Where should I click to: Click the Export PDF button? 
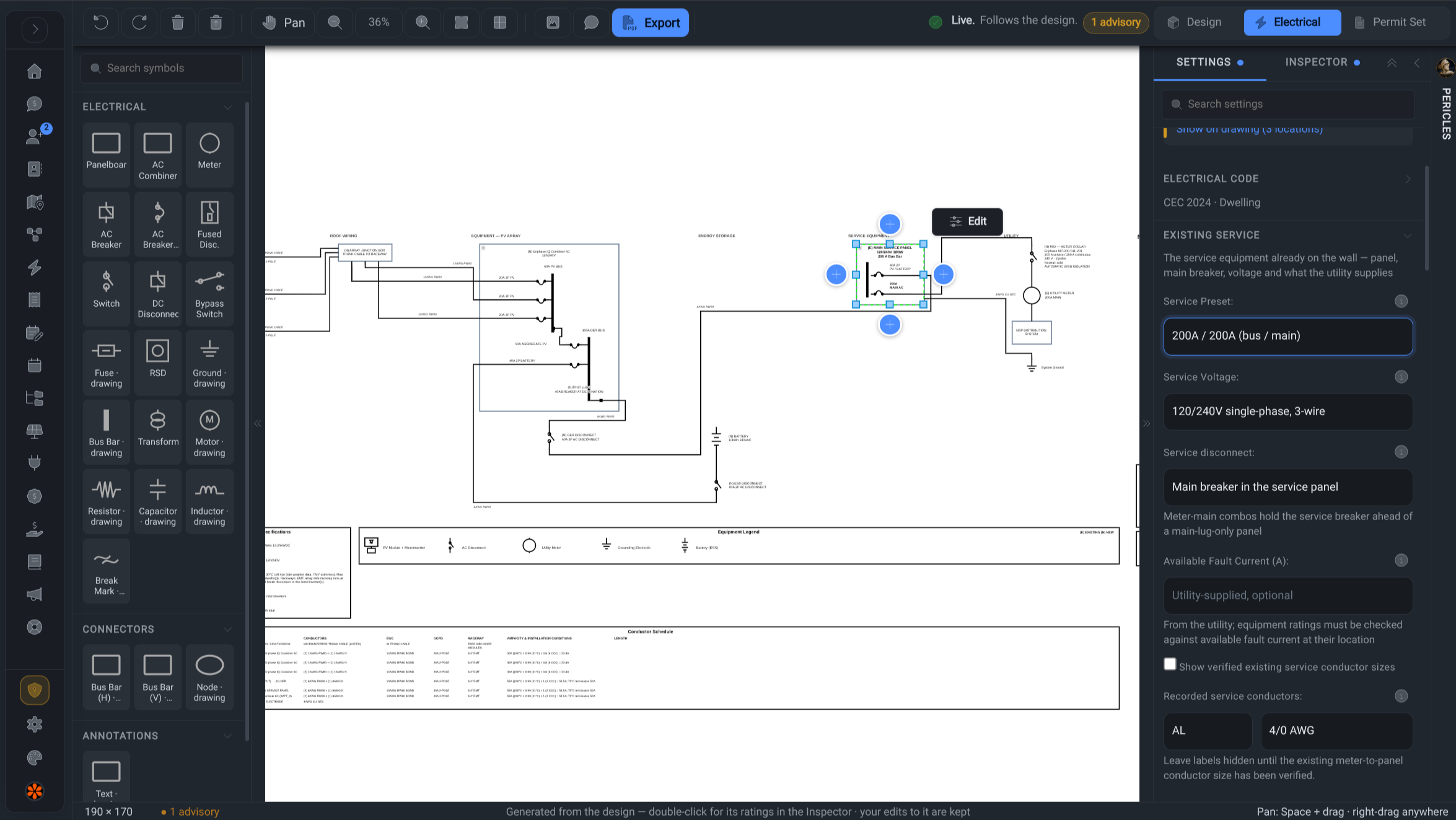point(650,23)
